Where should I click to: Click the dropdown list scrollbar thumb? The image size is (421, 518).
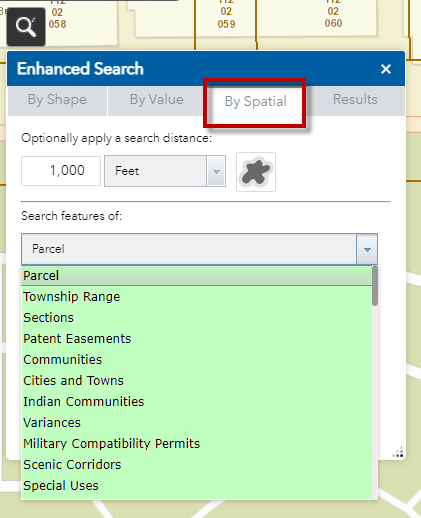pyautogui.click(x=375, y=286)
